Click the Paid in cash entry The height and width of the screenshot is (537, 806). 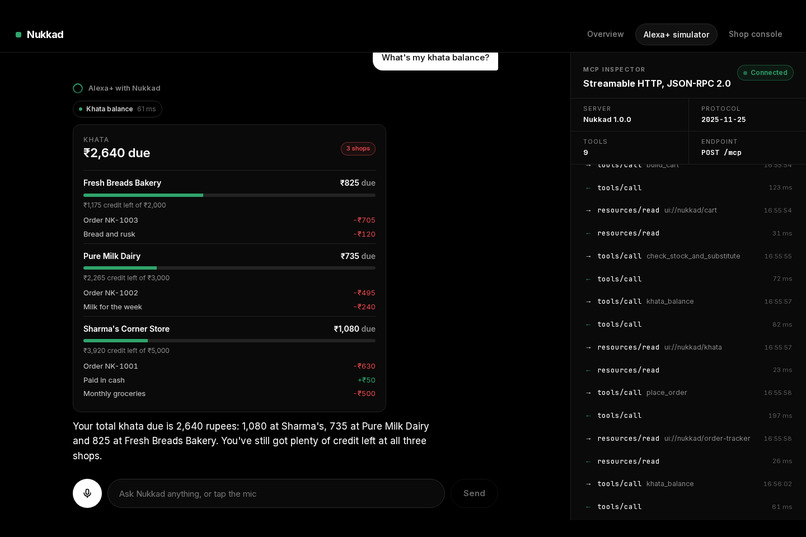[x=229, y=380]
